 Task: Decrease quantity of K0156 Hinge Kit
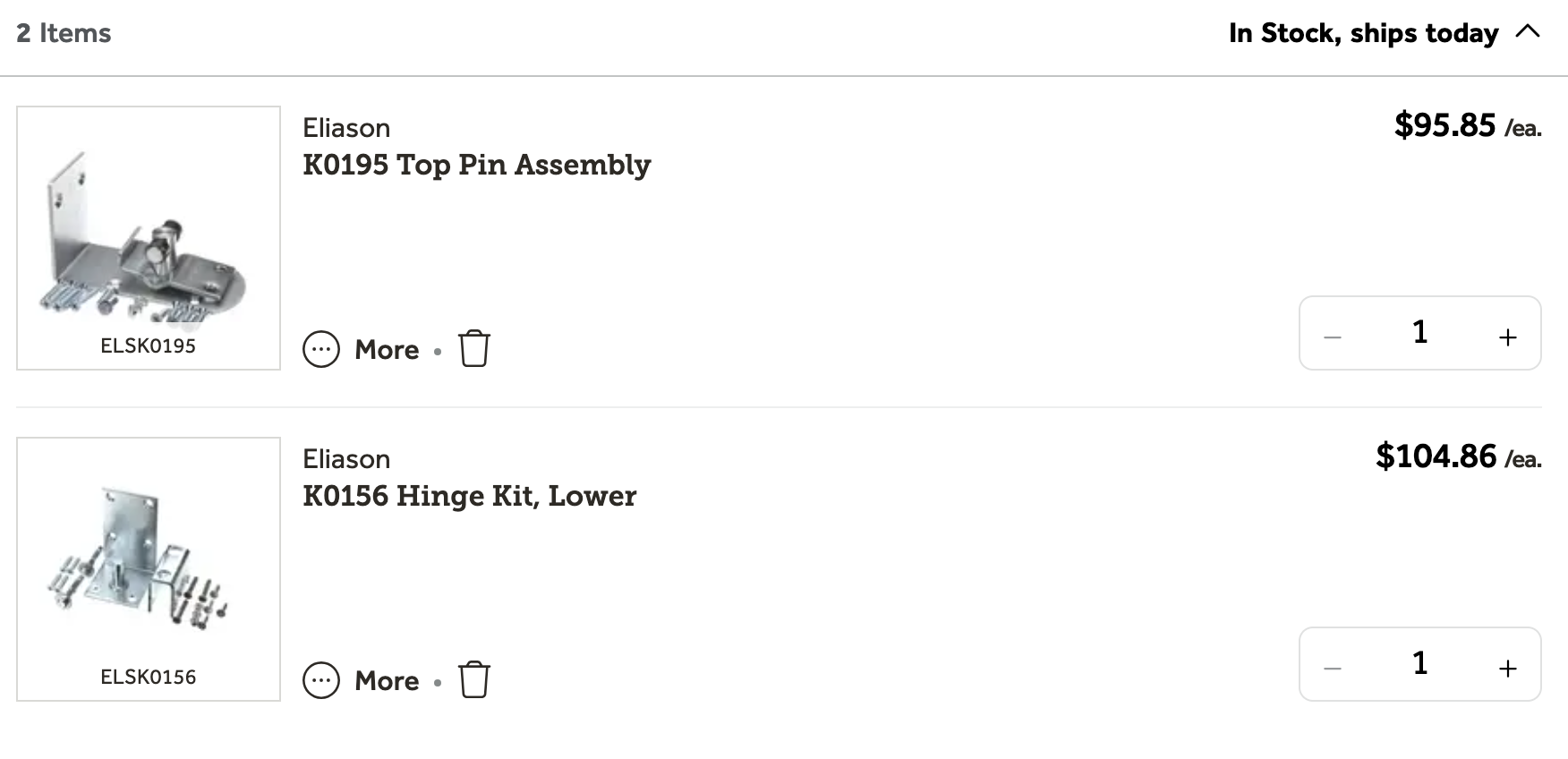(1333, 668)
